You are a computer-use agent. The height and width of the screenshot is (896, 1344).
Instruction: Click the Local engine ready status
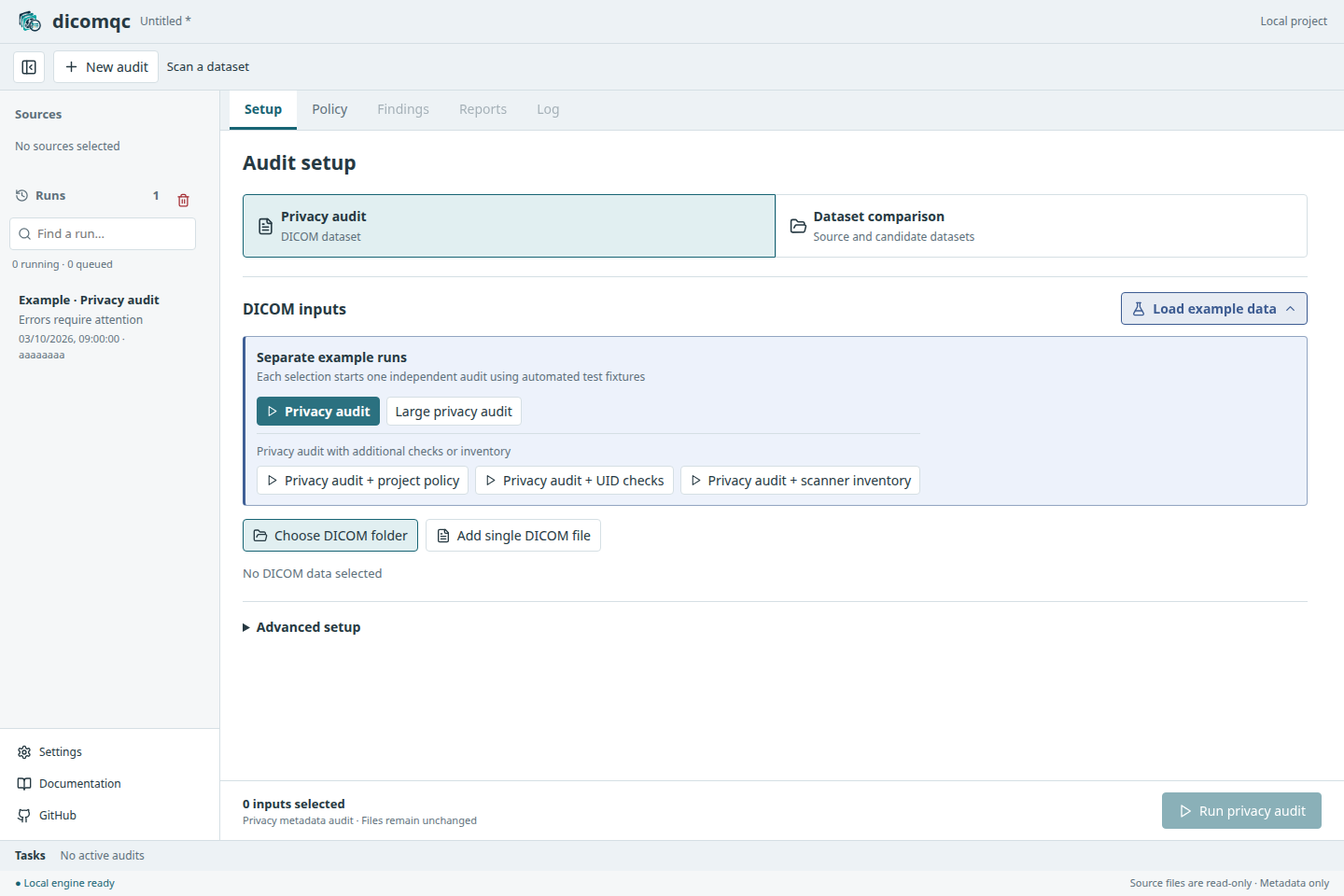[x=65, y=883]
